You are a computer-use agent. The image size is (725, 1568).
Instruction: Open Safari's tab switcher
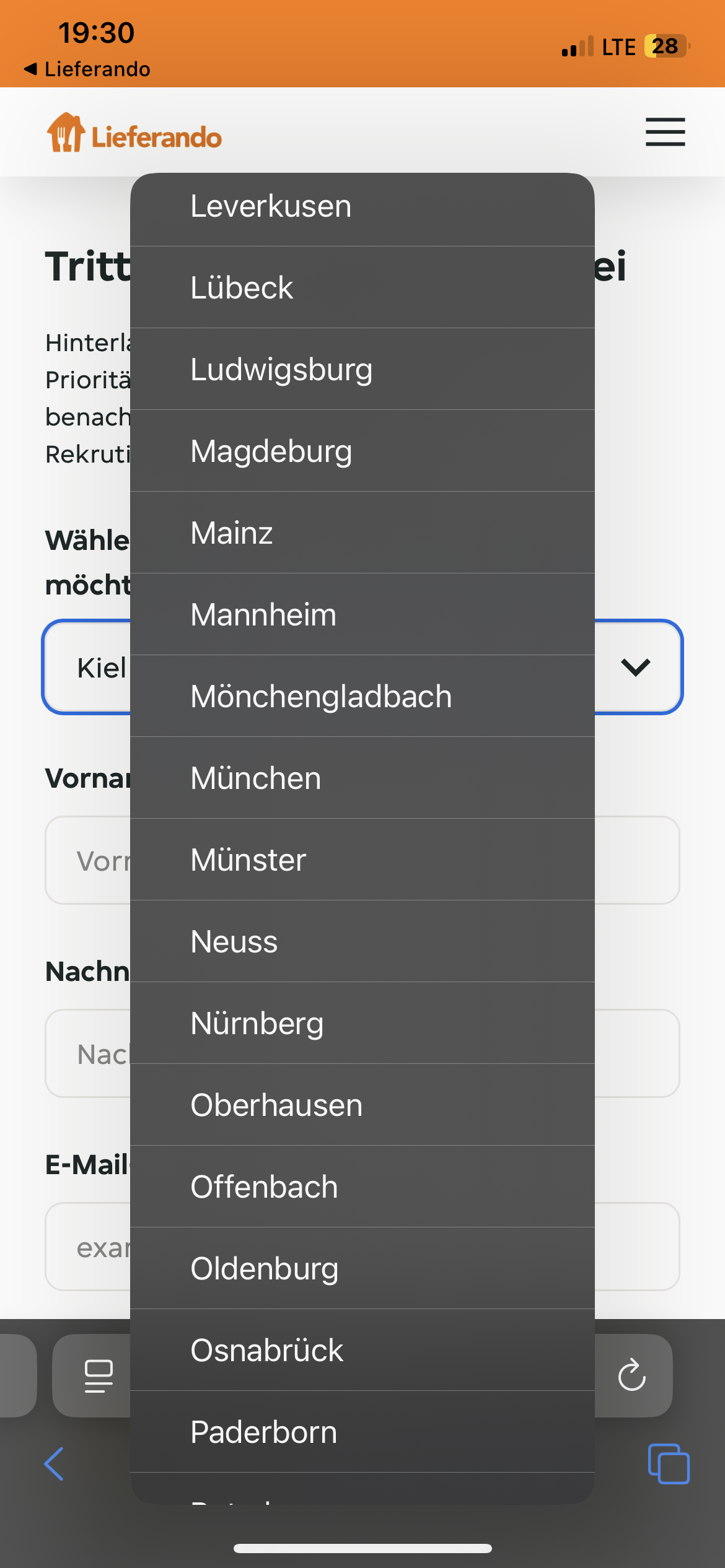tap(670, 1464)
